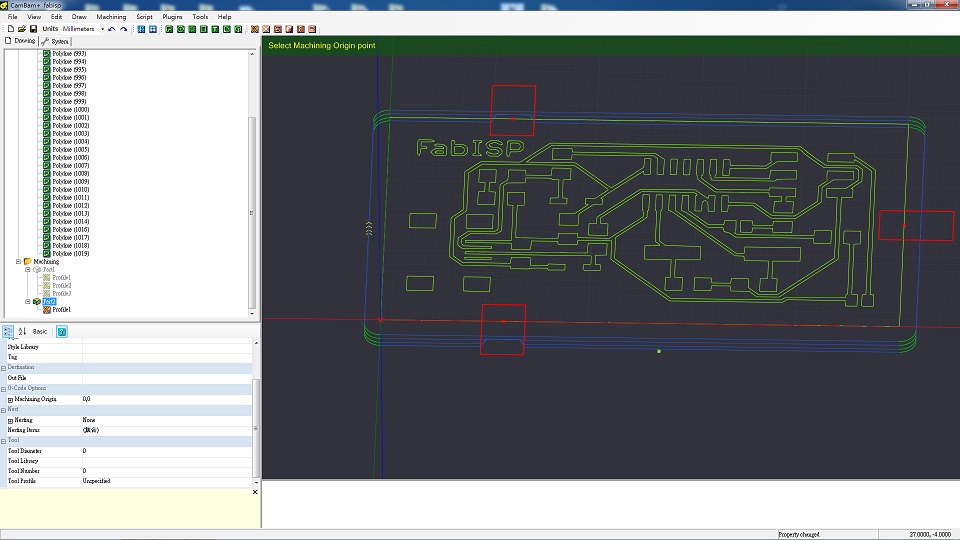Click the blue Undo arrow
This screenshot has width=960, height=540.
tap(111, 29)
